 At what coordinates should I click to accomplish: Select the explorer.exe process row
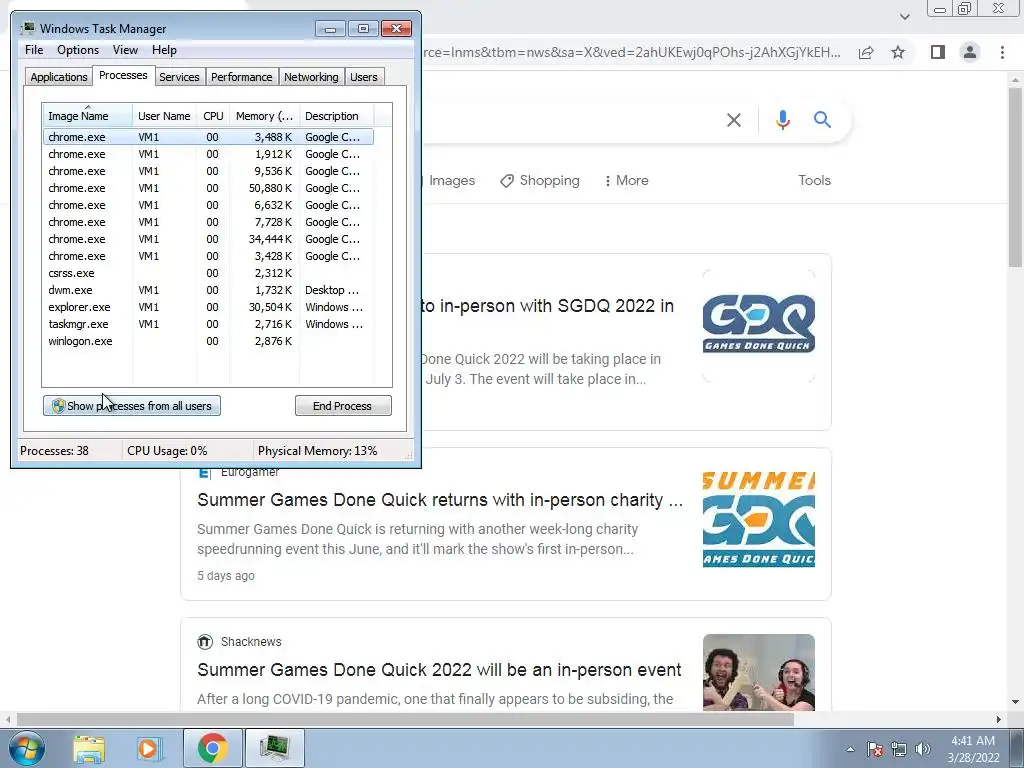pos(208,307)
